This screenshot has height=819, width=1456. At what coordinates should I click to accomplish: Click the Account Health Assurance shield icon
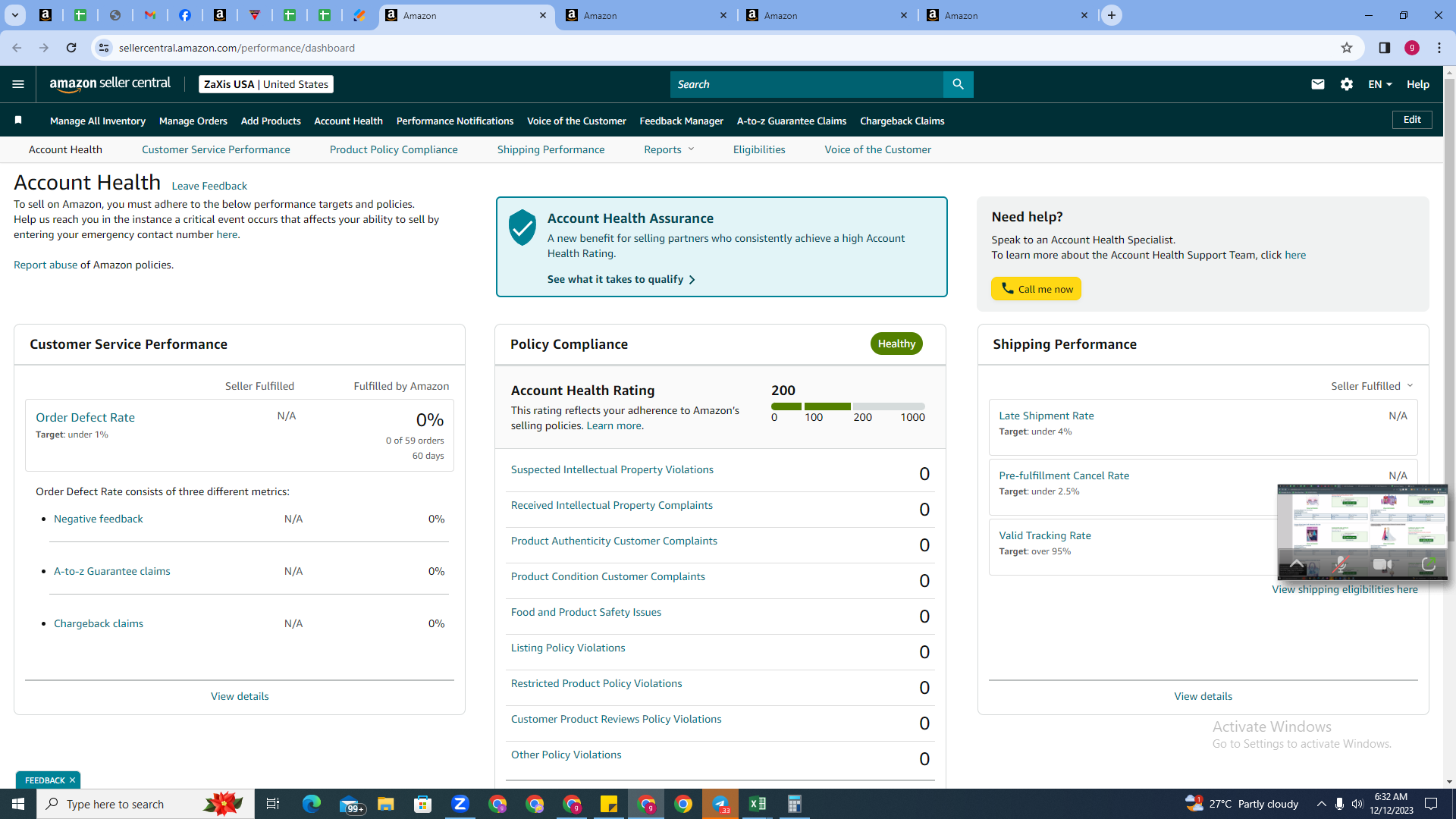522,227
